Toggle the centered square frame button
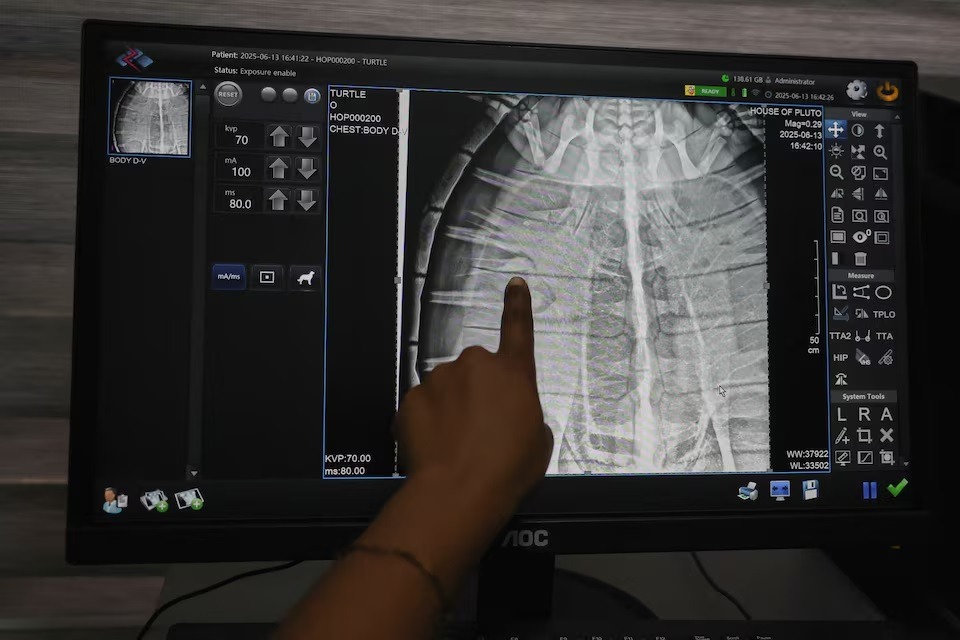960x640 pixels. pyautogui.click(x=267, y=277)
